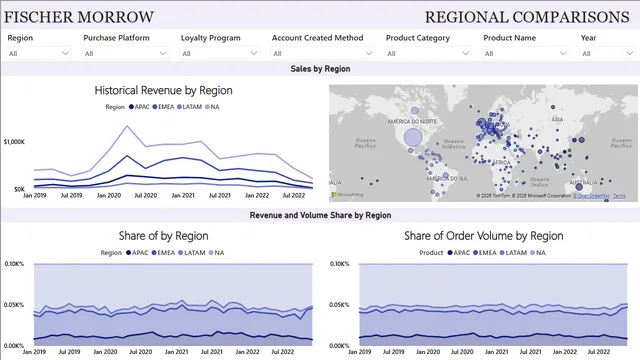This screenshot has width=640, height=360.
Task: Click Jul 2022 label on Historical Revenue axis
Action: 293,196
